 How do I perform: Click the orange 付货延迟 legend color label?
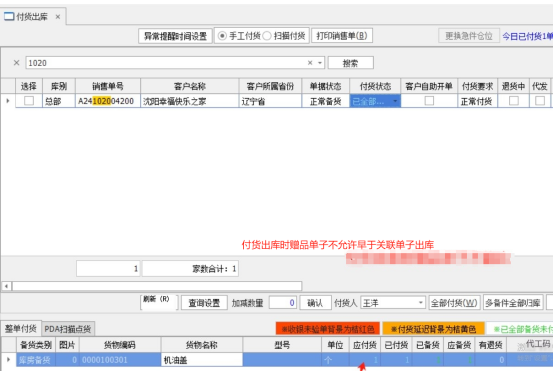pyautogui.click(x=433, y=329)
